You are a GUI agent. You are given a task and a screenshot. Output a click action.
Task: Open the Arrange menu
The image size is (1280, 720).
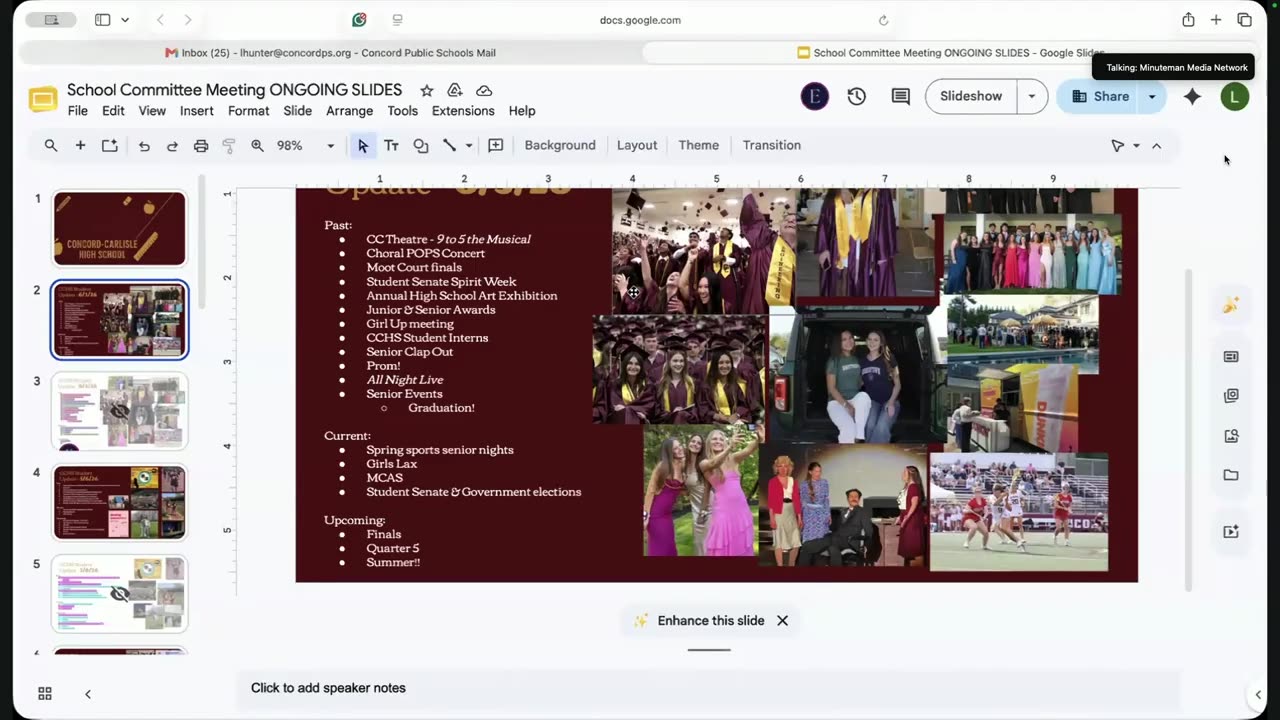[x=349, y=111]
